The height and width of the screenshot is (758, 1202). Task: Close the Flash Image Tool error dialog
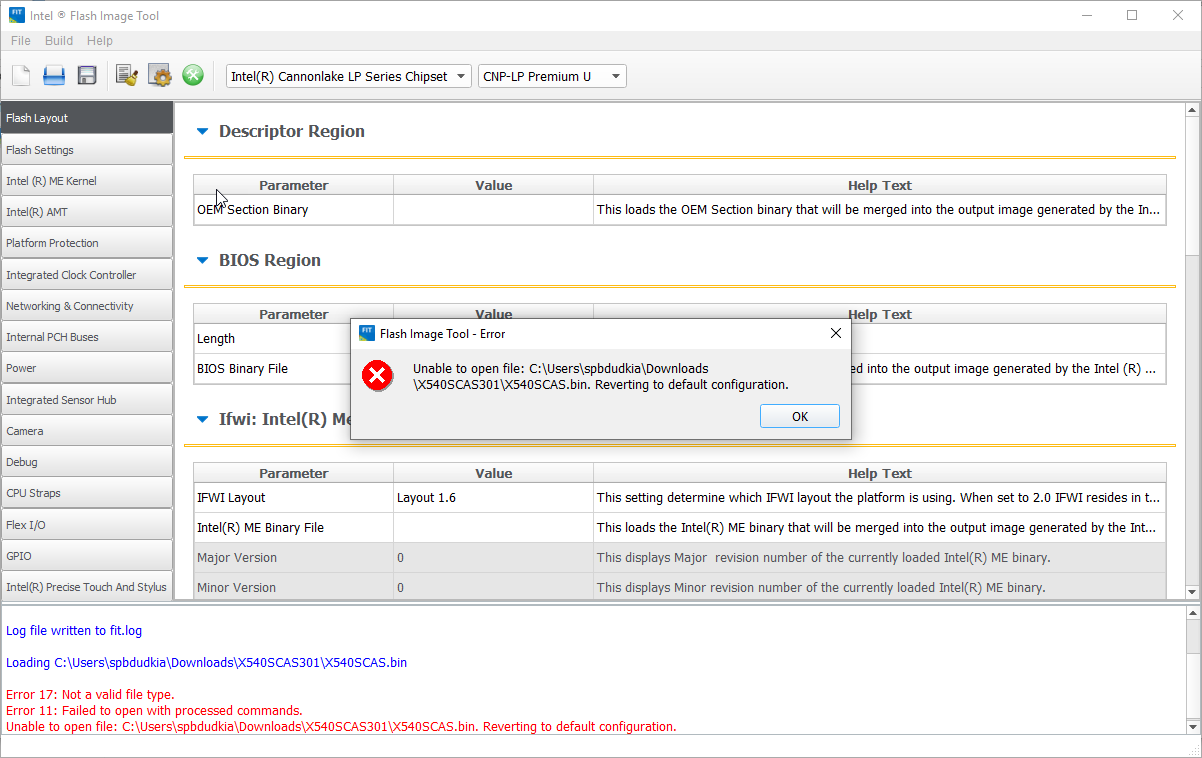click(x=836, y=333)
